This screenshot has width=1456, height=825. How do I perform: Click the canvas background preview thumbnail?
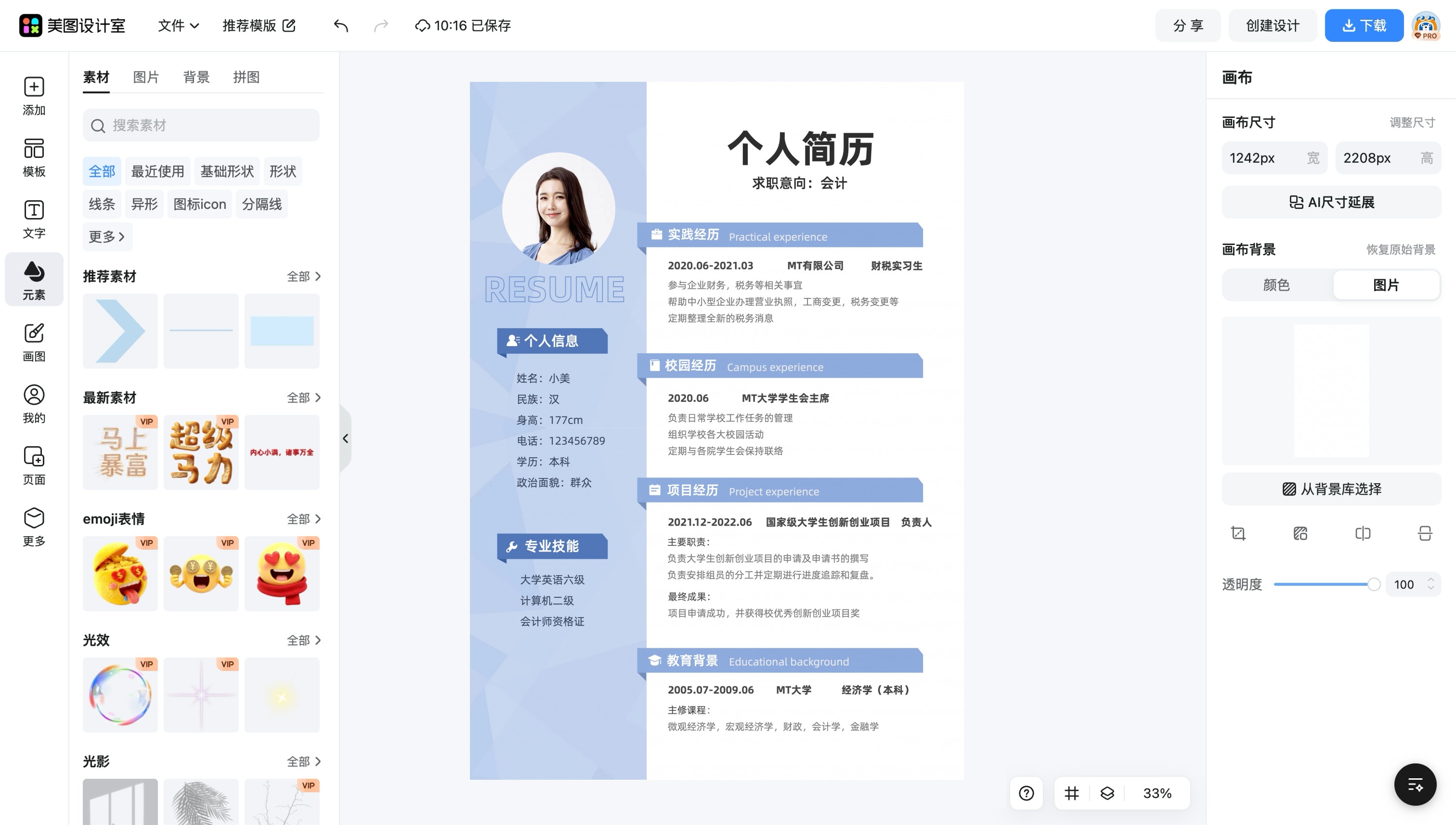coord(1331,391)
